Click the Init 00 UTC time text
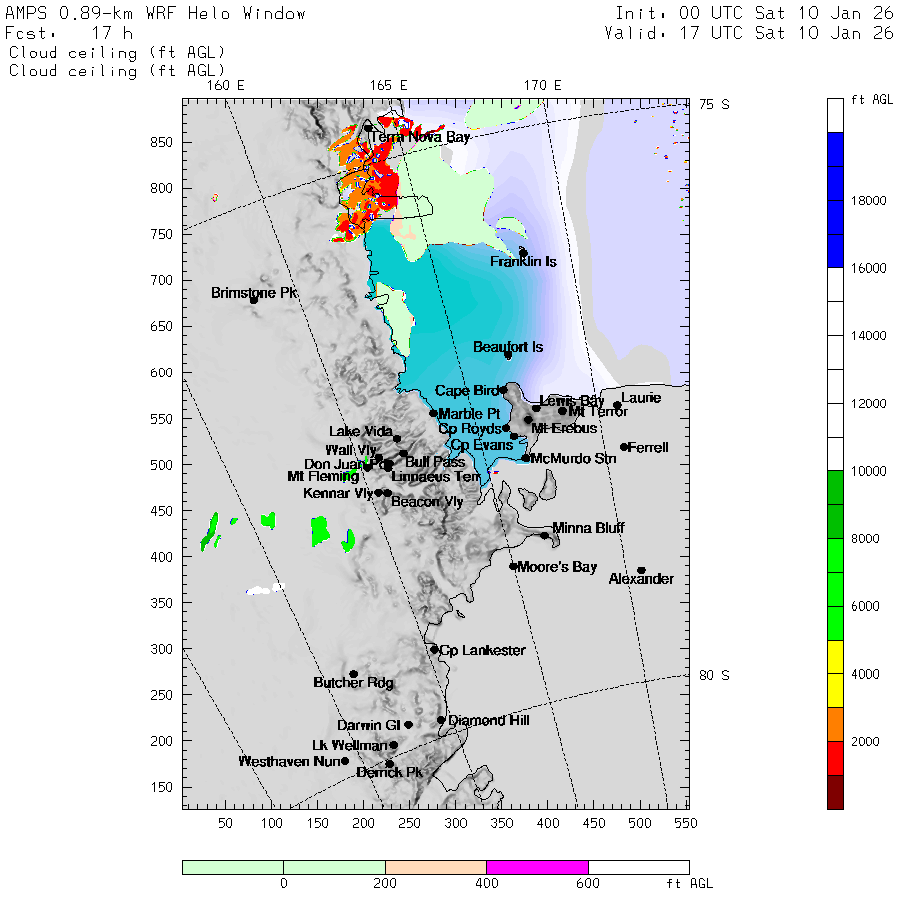900x900 pixels. pyautogui.click(x=755, y=13)
